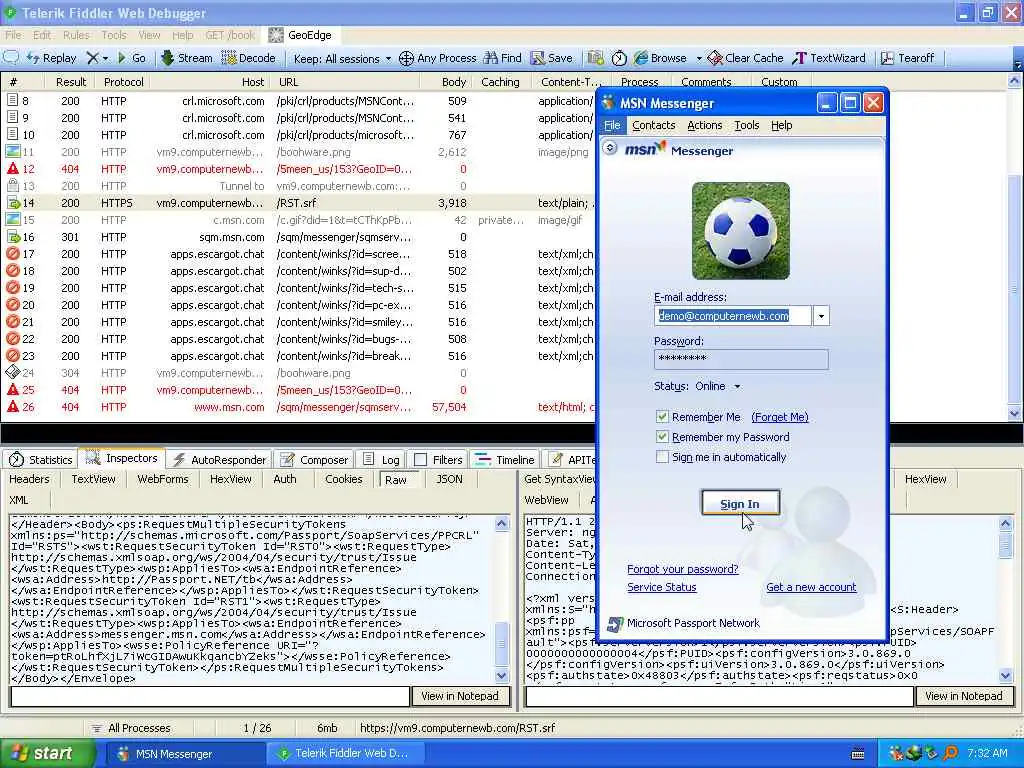Click the Remove sessions X icon

coord(93,58)
